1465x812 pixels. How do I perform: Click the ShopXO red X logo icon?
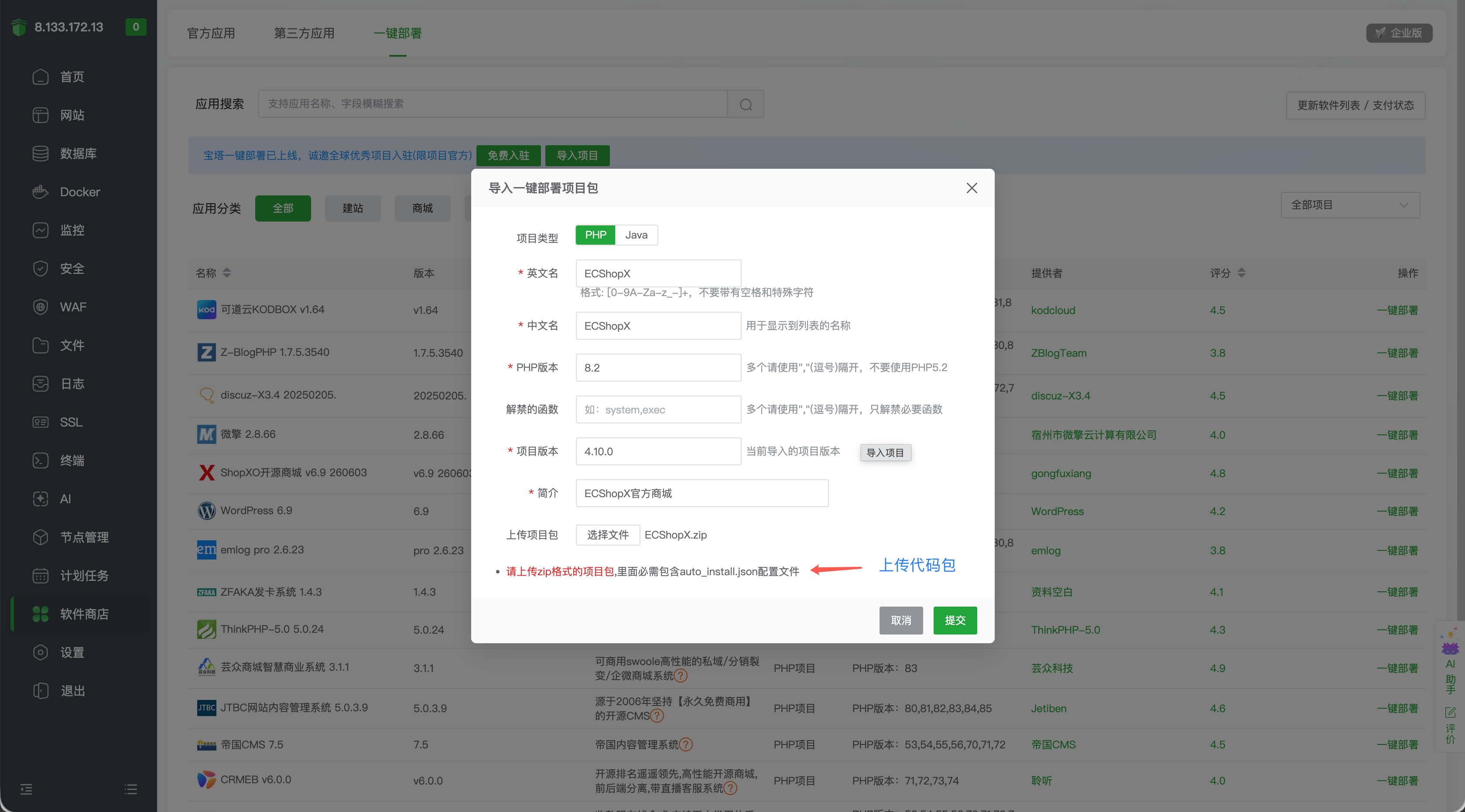206,473
